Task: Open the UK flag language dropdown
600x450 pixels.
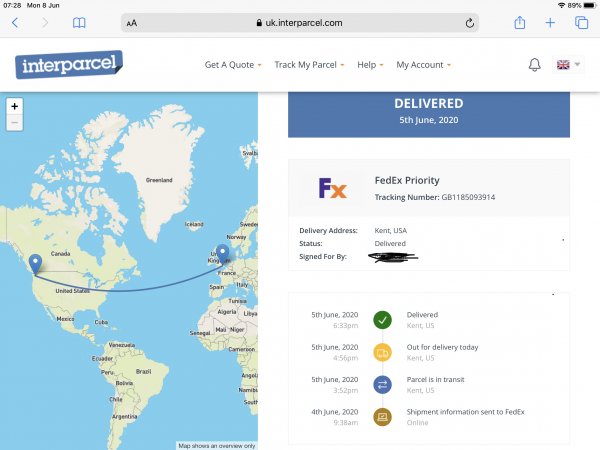Action: (568, 65)
